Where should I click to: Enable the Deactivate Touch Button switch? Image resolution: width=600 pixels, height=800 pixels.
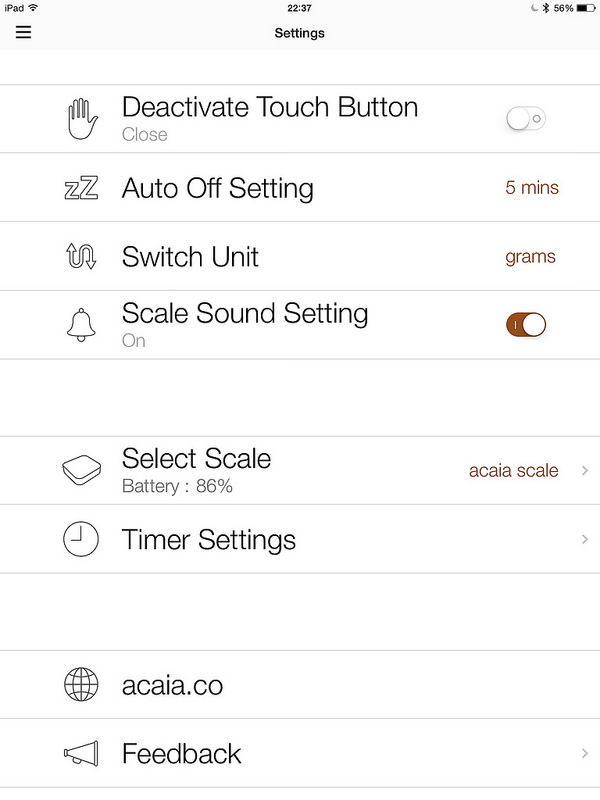526,120
